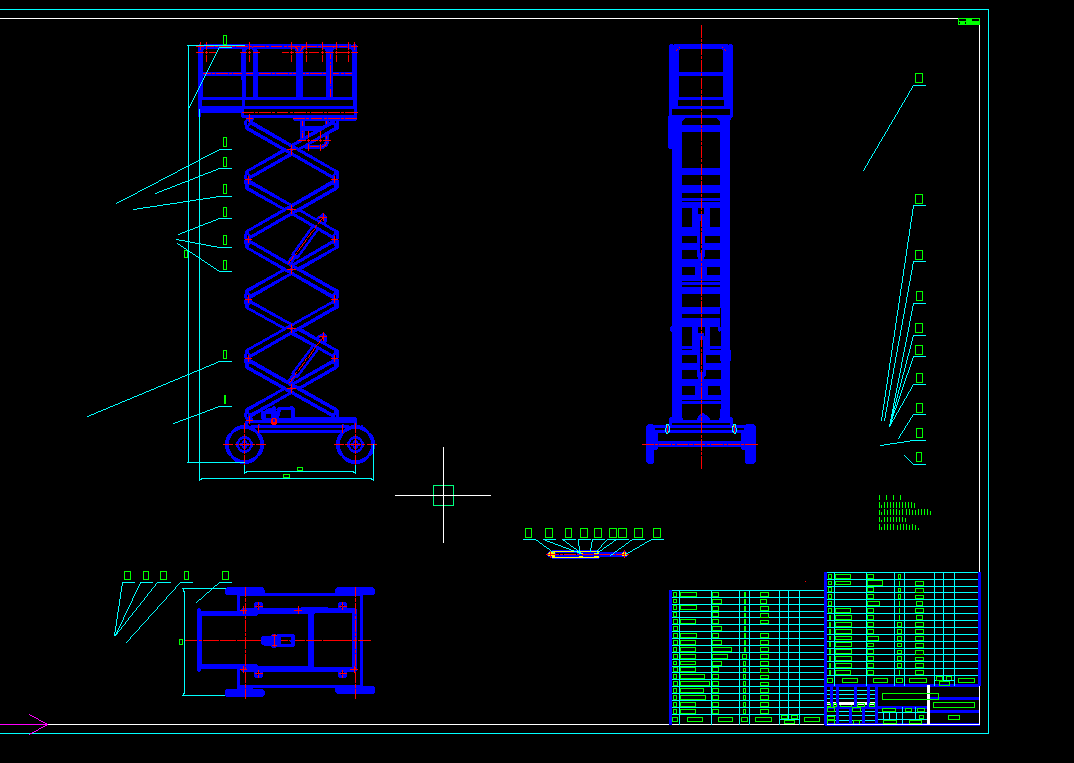Select the first balloon above the pin detail

click(x=528, y=533)
